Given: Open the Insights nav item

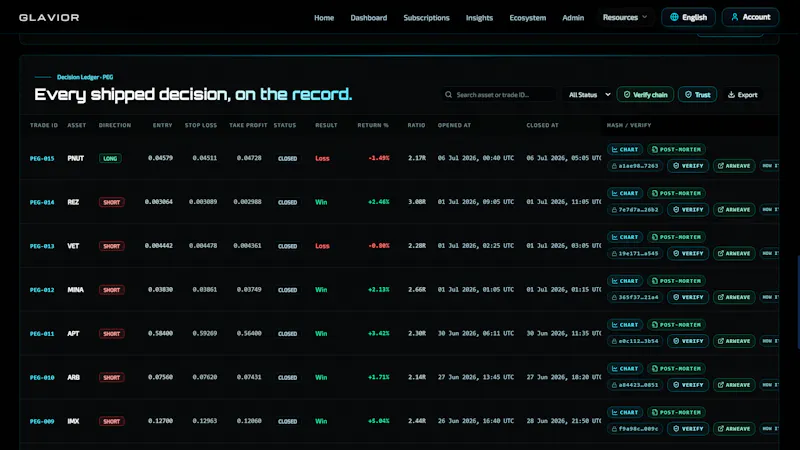Looking at the screenshot, I should [479, 18].
